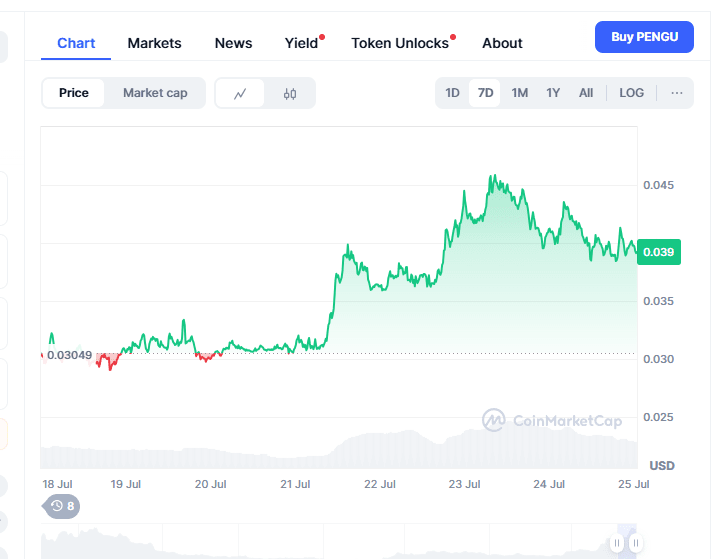Toggle the Price view

[74, 93]
